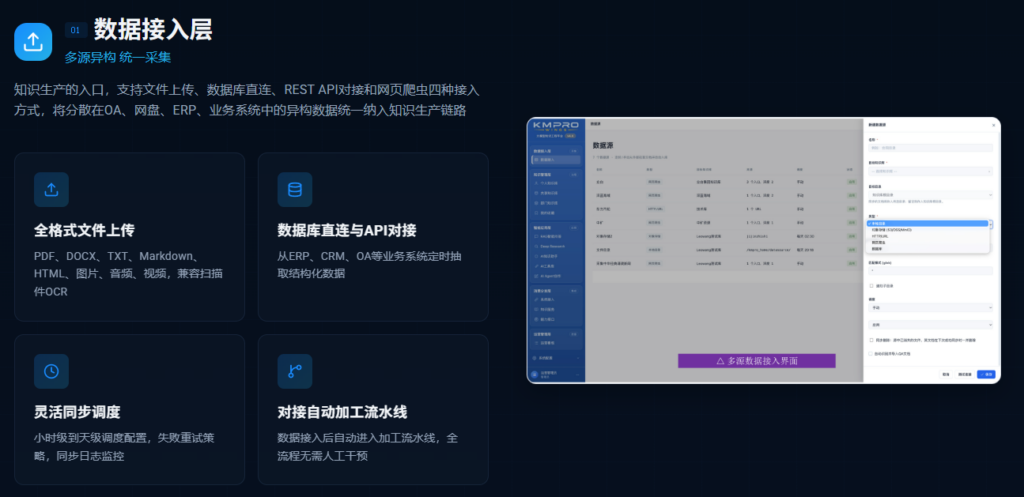The height and width of the screenshot is (497, 1024).
Task: Click the database icon in 数据库直连与API对接 card
Action: (x=295, y=189)
